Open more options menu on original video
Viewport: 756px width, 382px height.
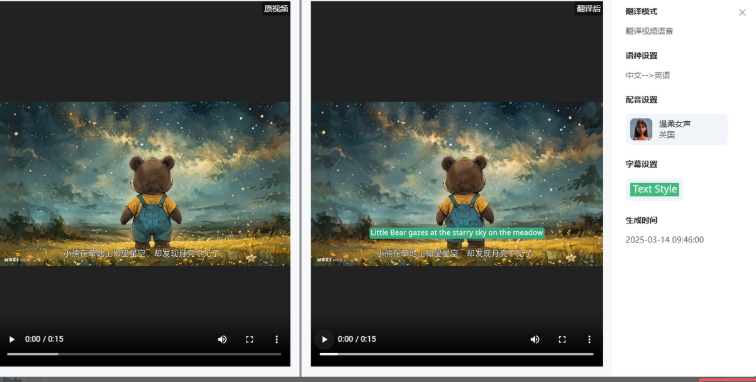pos(276,340)
